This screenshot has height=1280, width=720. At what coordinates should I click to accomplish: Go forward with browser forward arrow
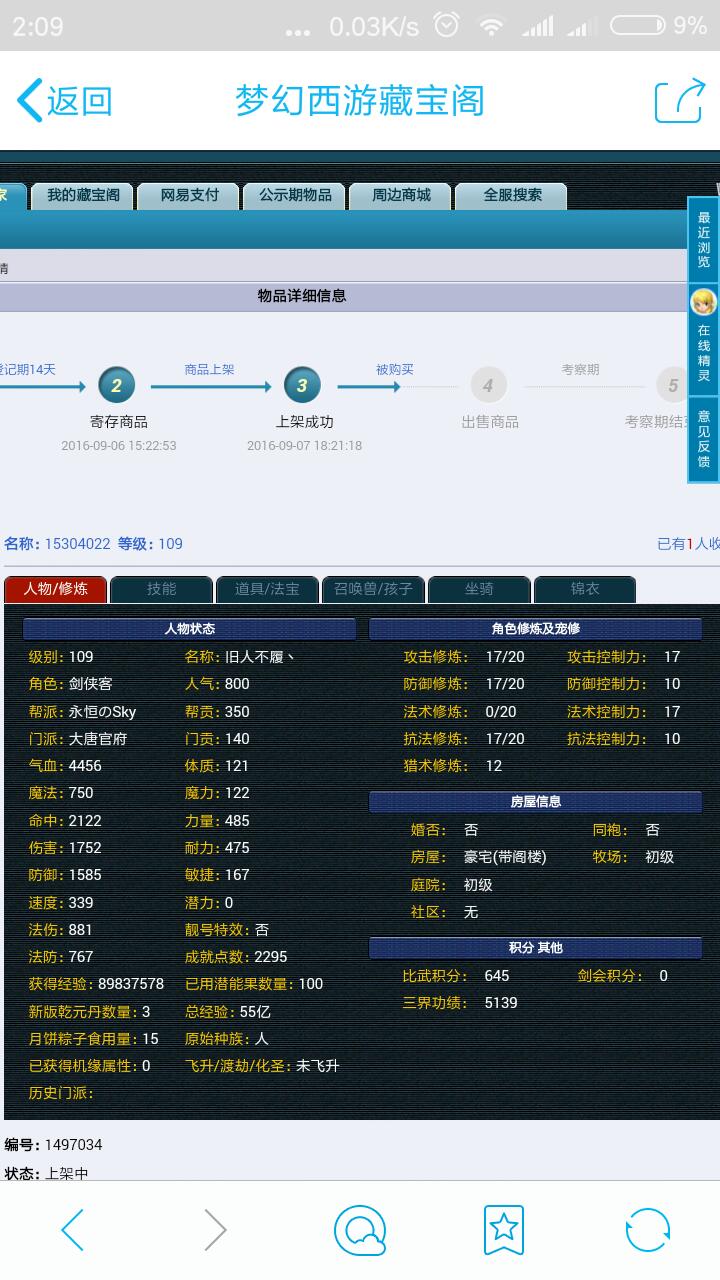click(215, 1230)
